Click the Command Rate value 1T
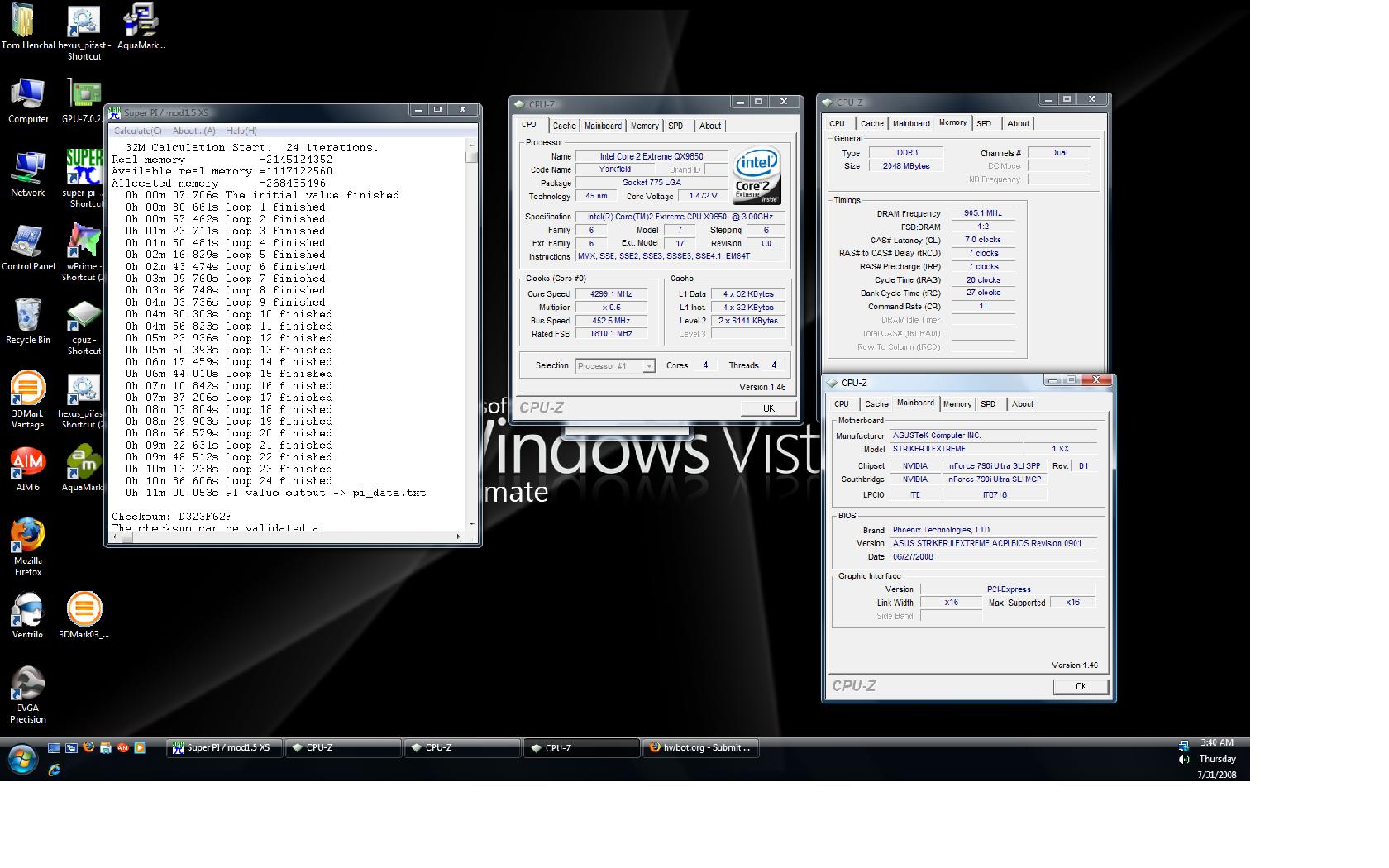The image size is (1389, 868). coord(983,307)
